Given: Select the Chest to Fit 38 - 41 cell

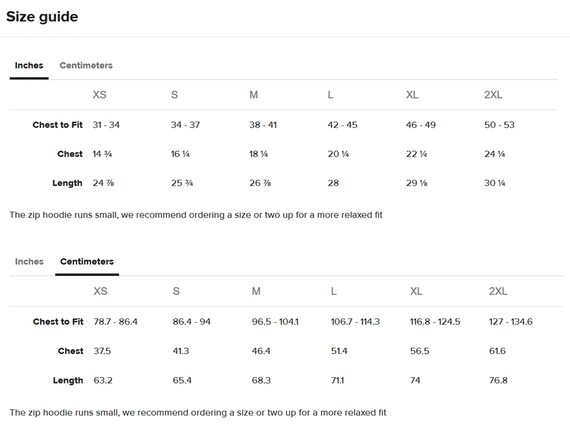Looking at the screenshot, I should pos(263,125).
